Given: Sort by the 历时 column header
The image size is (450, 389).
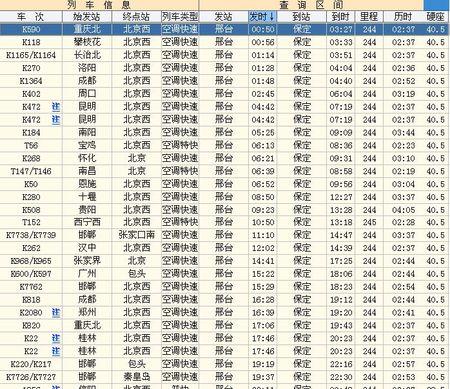Looking at the screenshot, I should (x=403, y=16).
